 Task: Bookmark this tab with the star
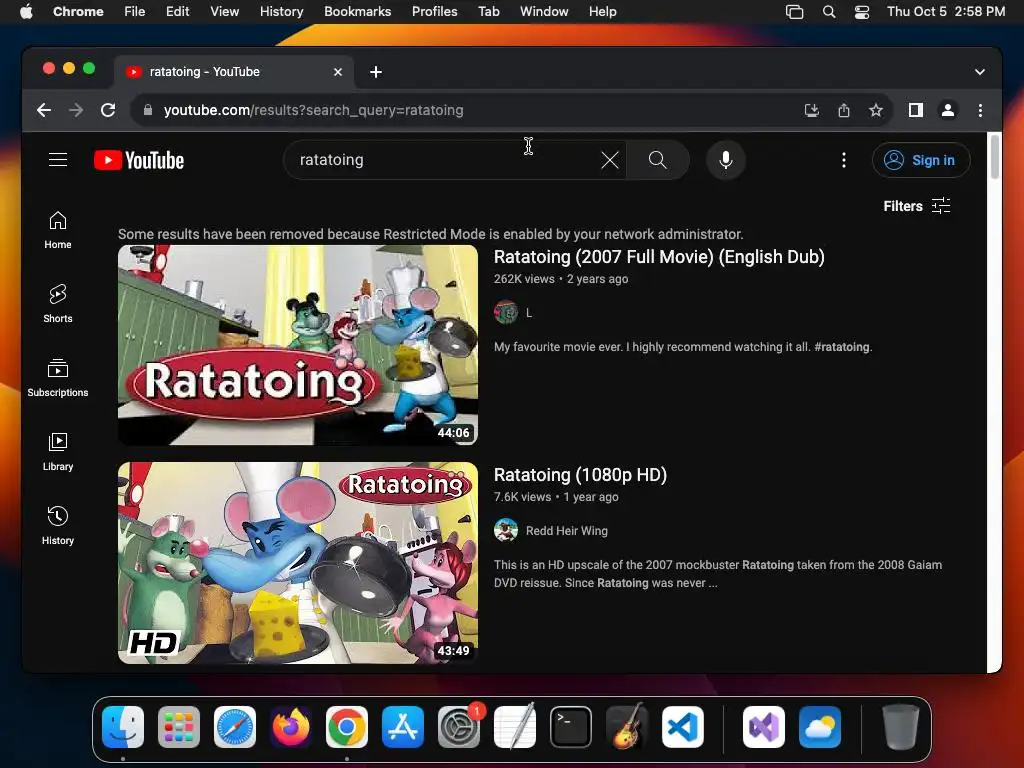876,110
